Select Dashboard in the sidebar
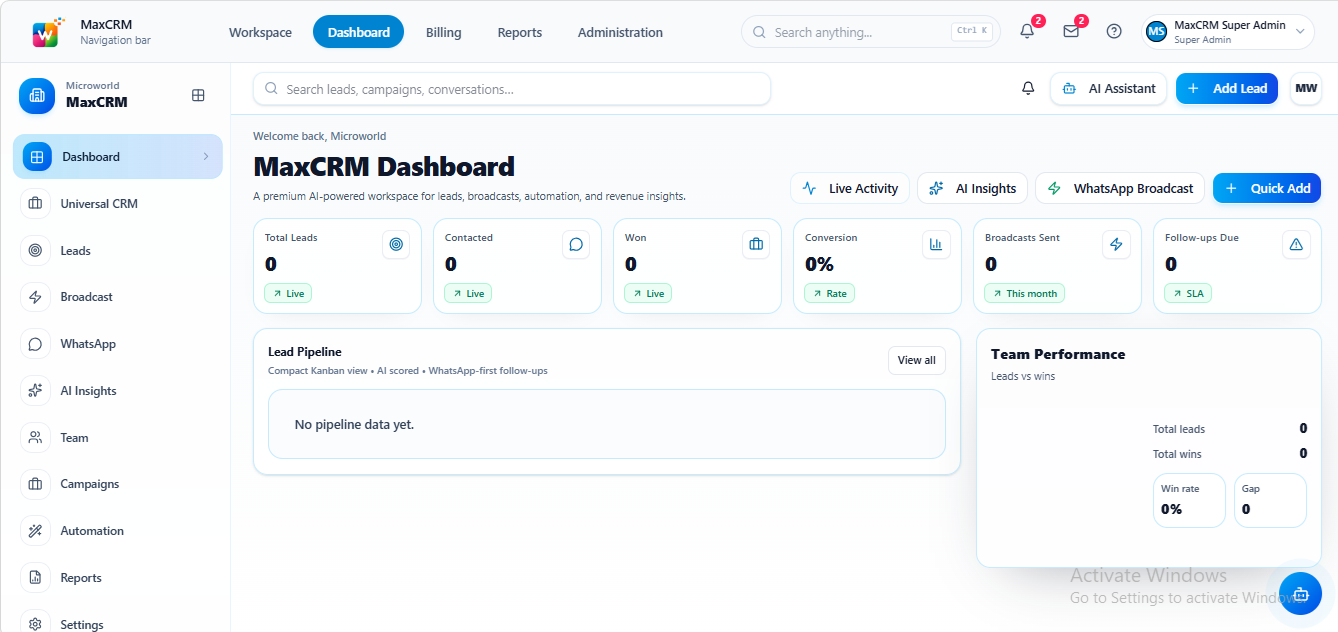Image resolution: width=1338 pixels, height=632 pixels. pyautogui.click(x=118, y=156)
